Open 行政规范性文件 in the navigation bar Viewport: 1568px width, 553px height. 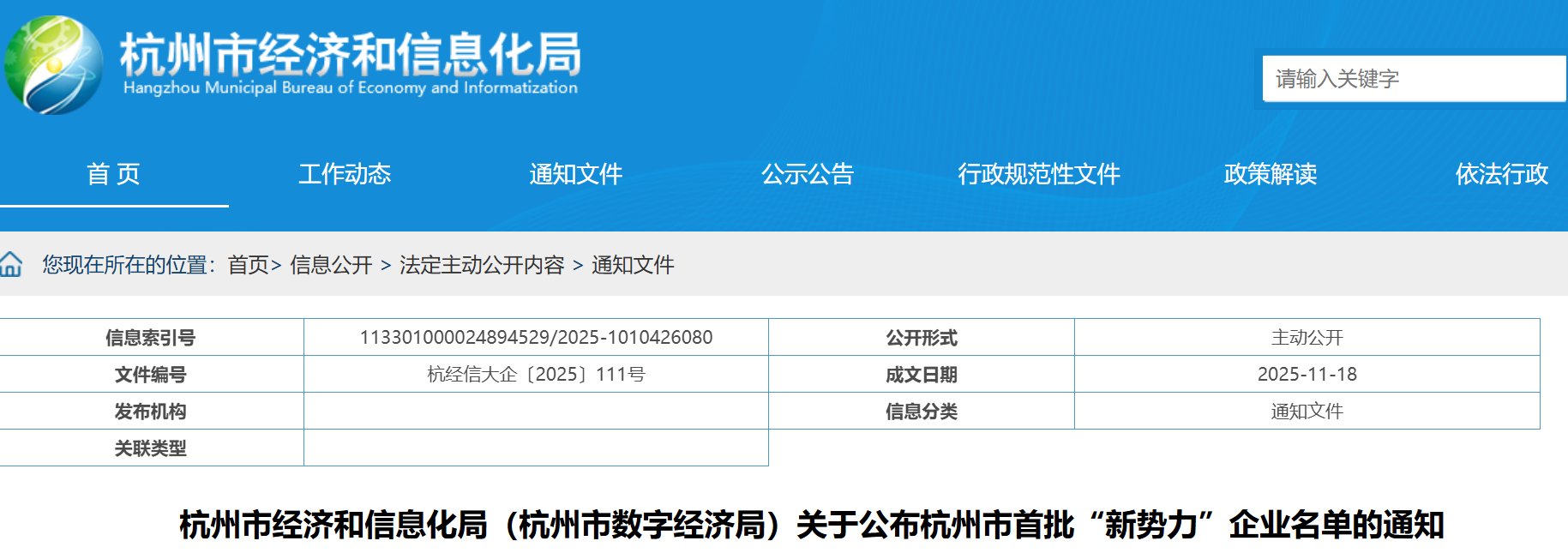click(x=1039, y=174)
